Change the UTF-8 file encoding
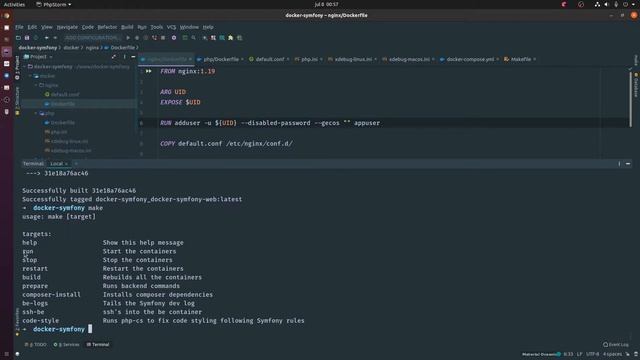Viewport: 640px width, 360px height. tap(592, 354)
